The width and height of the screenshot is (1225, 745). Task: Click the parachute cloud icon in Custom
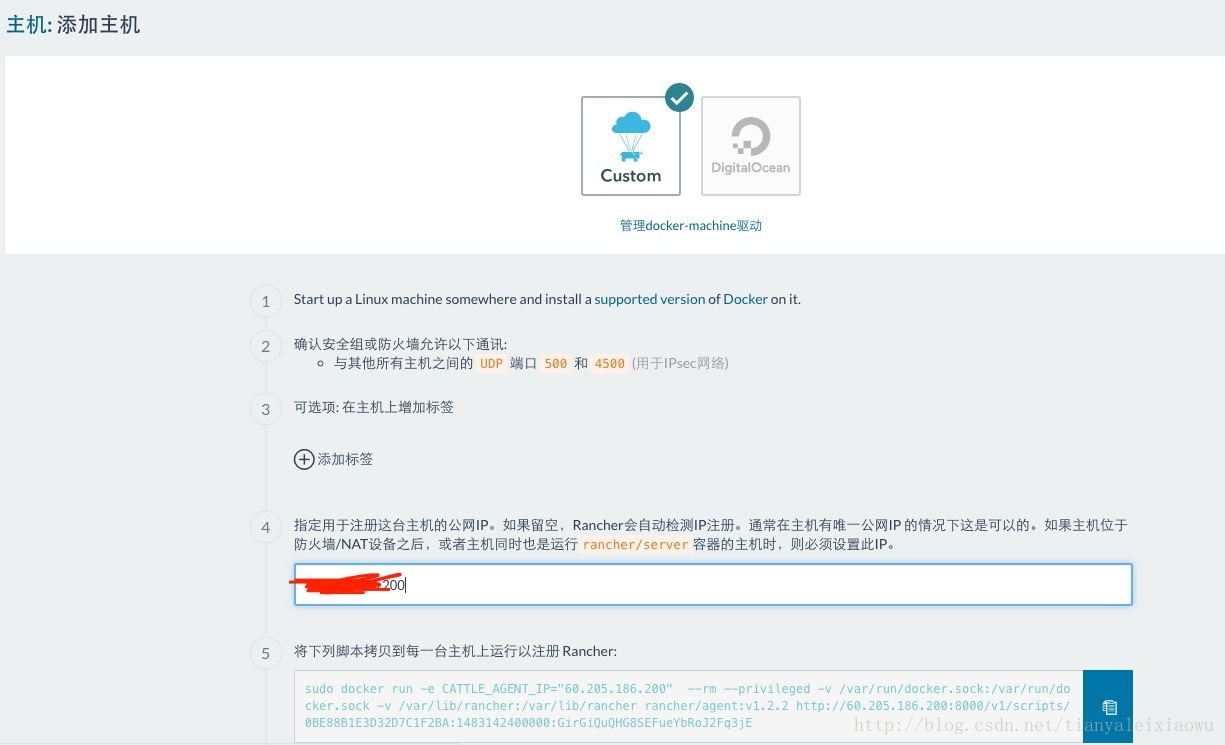(x=631, y=136)
